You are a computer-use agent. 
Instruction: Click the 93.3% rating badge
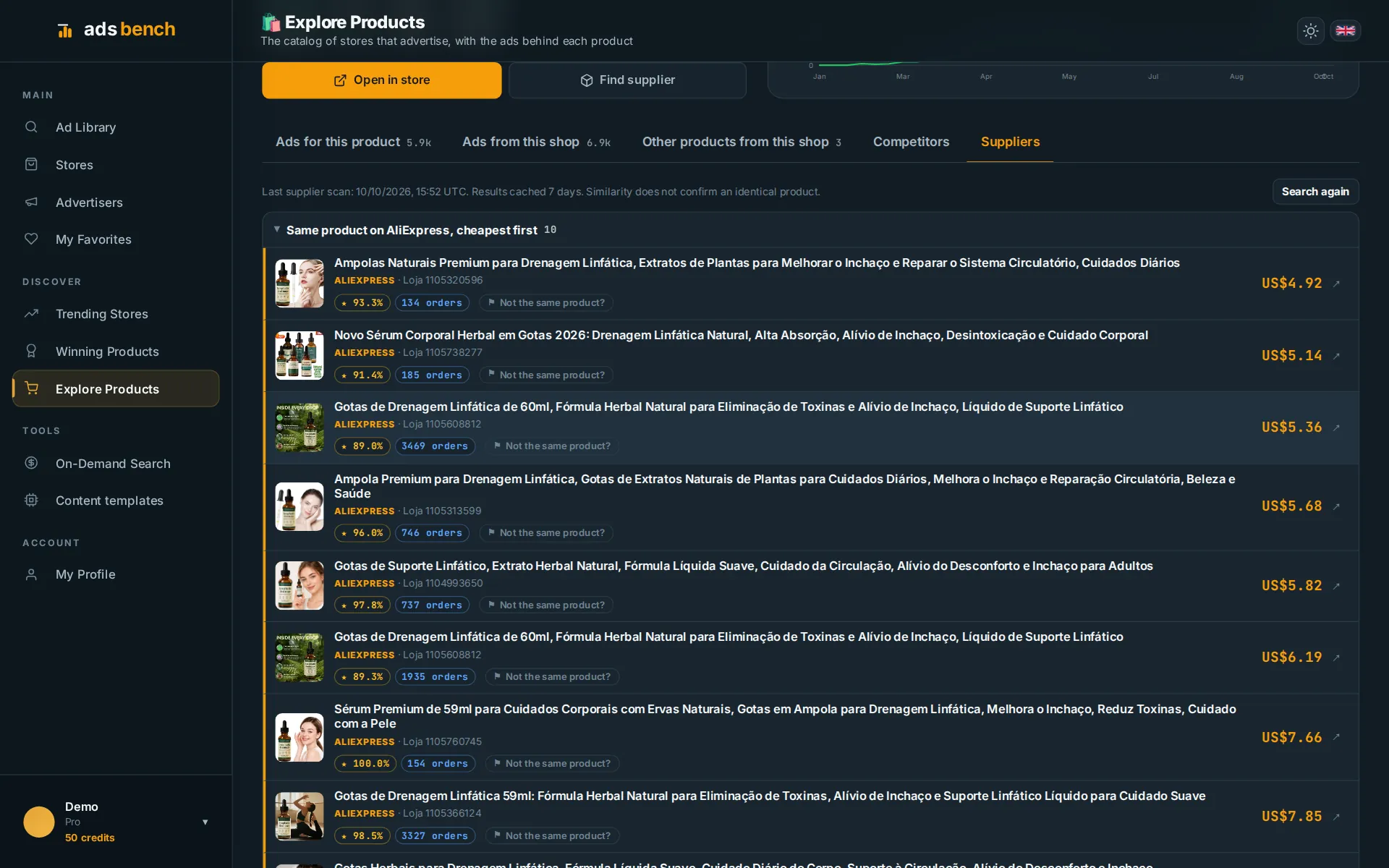362,302
